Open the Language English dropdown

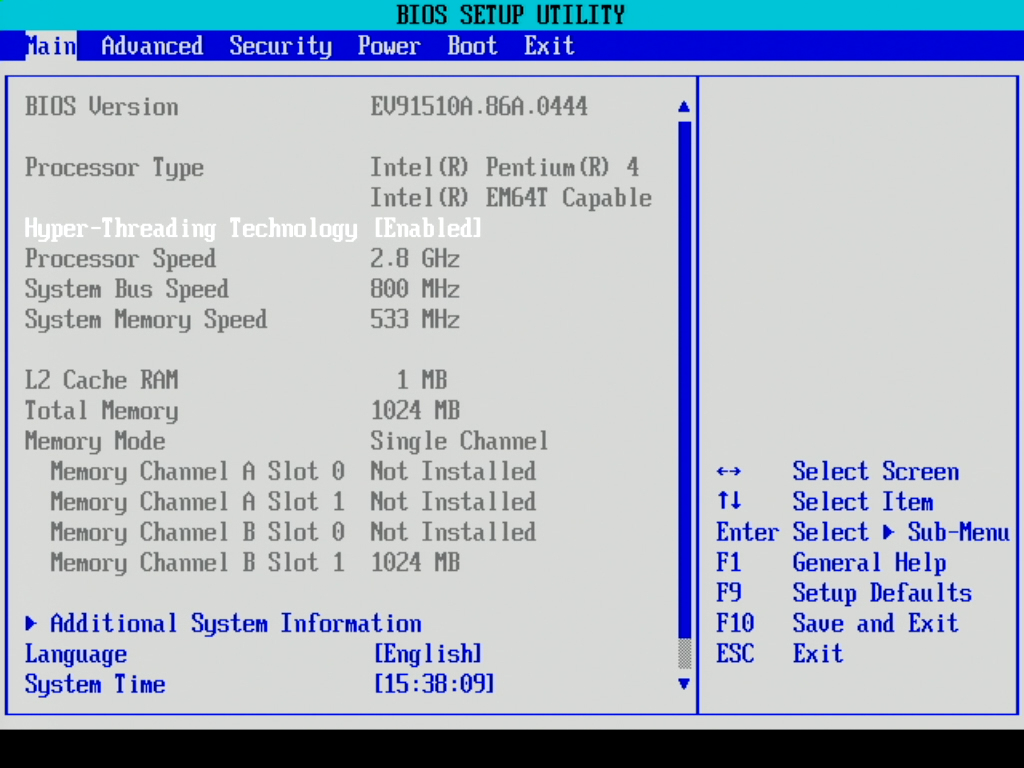[428, 655]
